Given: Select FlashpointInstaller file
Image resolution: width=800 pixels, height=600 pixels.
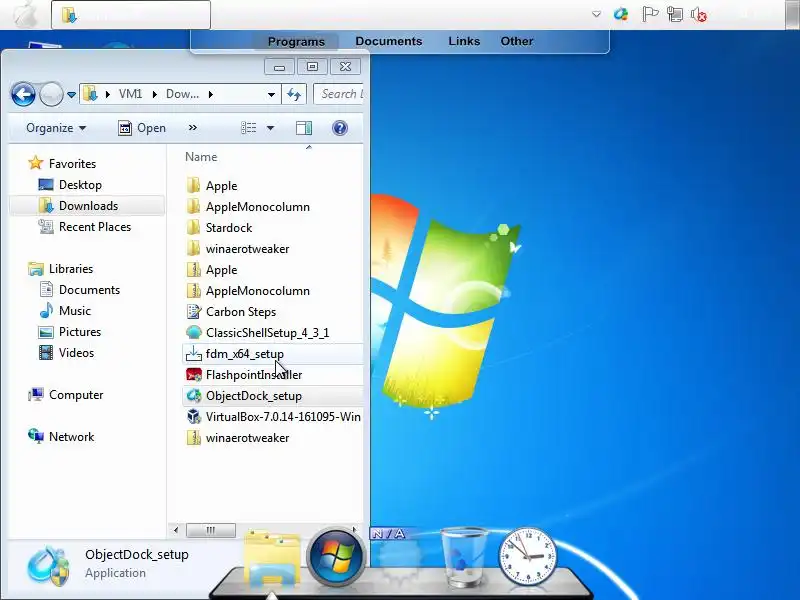Looking at the screenshot, I should click(254, 375).
